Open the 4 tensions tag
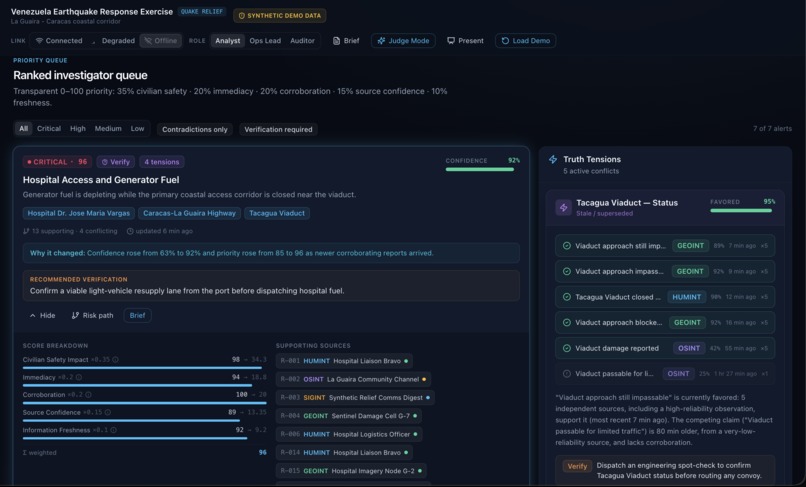This screenshot has height=487, width=806. [x=161, y=162]
